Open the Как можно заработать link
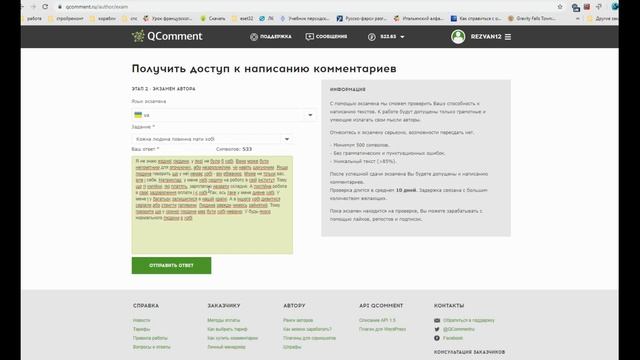Viewport: 640px width, 360px height. (307, 329)
